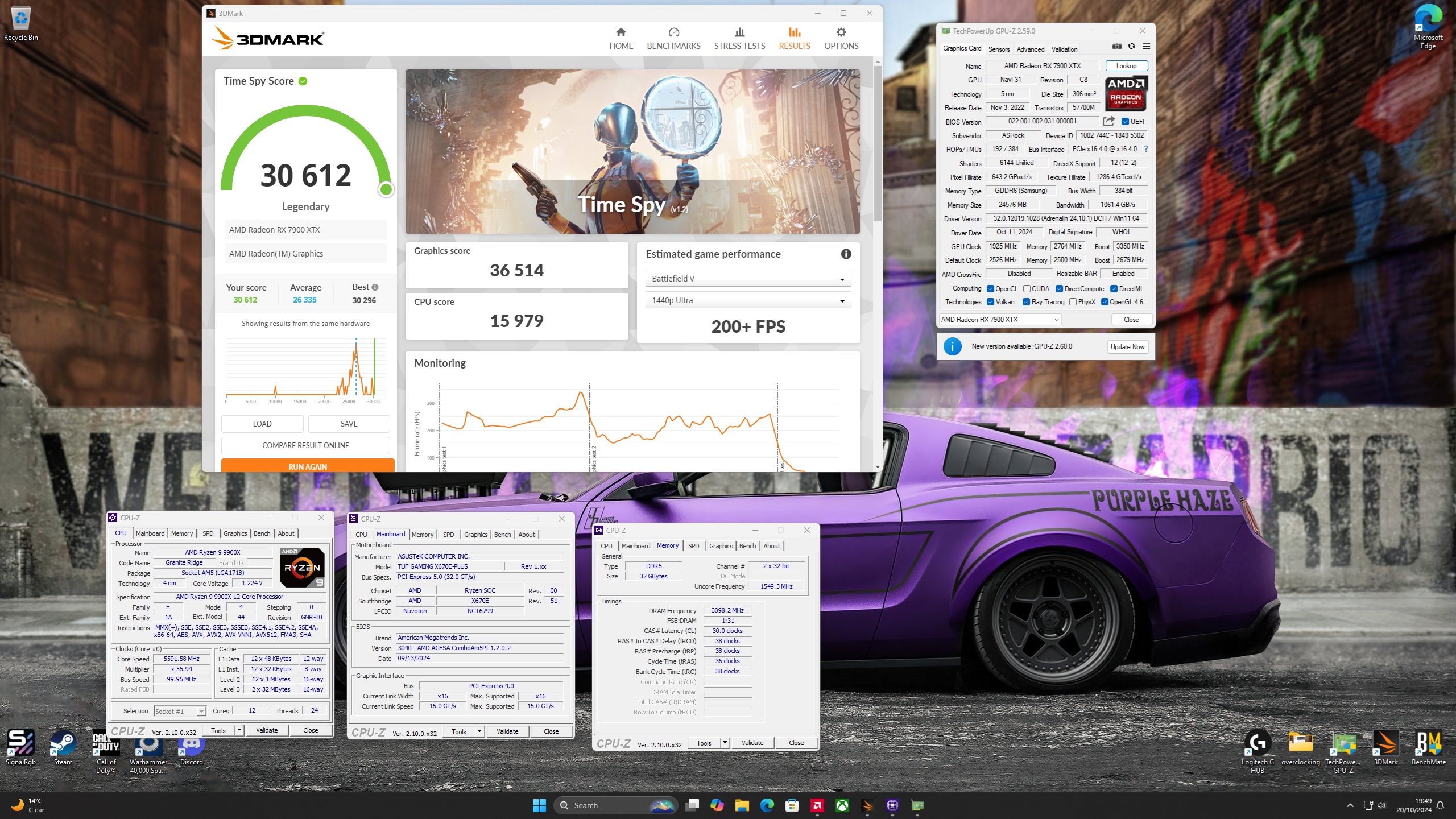Click the Bus Interface question mark in GPU-Z
Image resolution: width=1456 pixels, height=819 pixels.
(1145, 149)
